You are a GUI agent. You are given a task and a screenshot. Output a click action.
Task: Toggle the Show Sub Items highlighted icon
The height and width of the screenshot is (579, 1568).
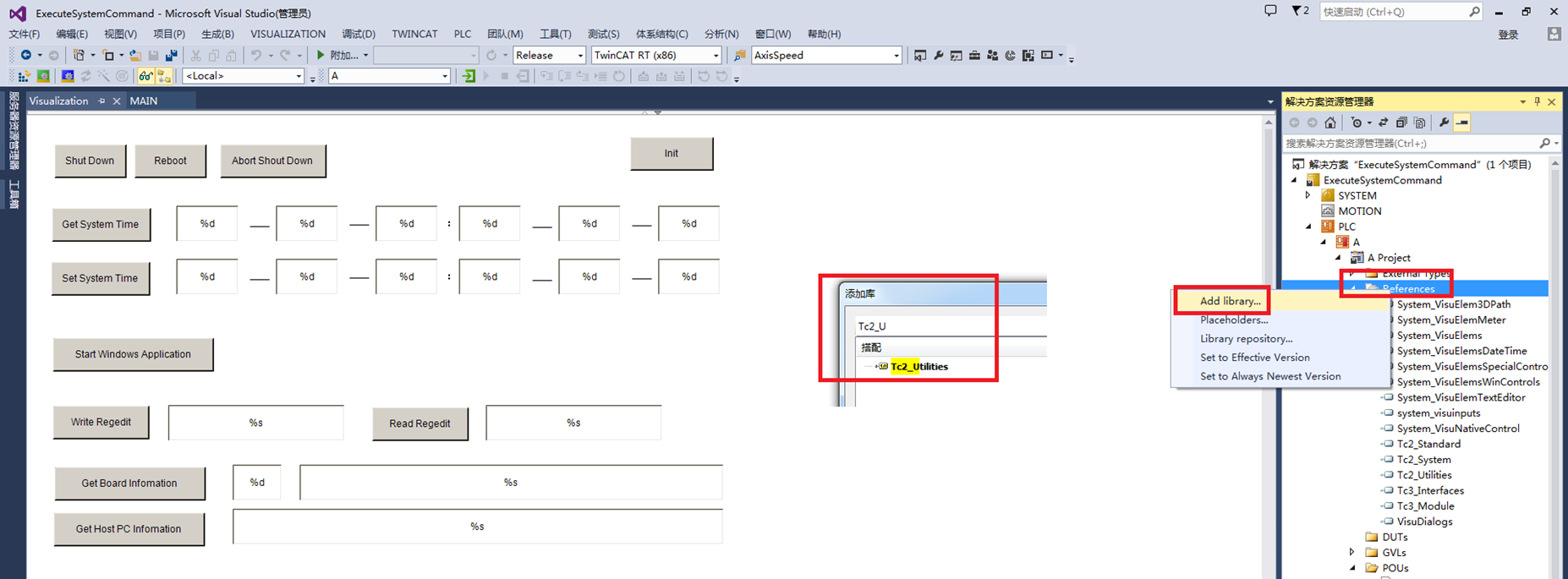coord(164,76)
